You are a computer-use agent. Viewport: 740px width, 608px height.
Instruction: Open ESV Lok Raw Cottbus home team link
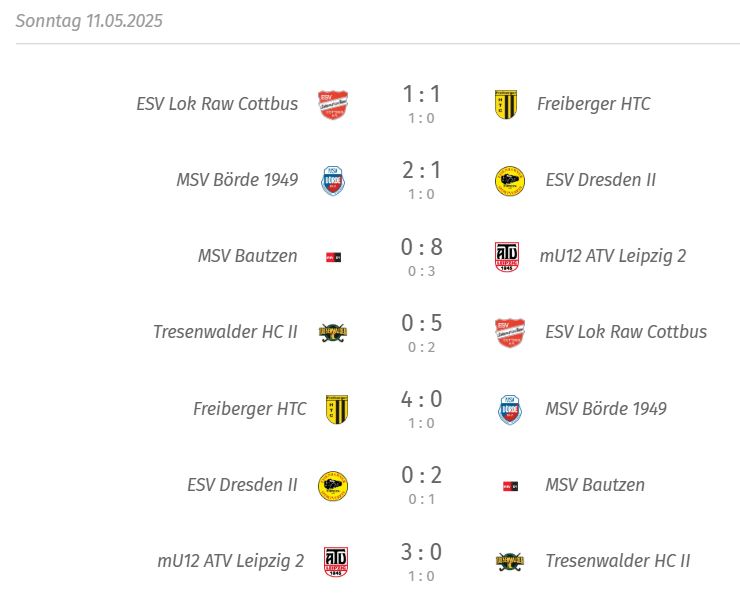tap(217, 104)
